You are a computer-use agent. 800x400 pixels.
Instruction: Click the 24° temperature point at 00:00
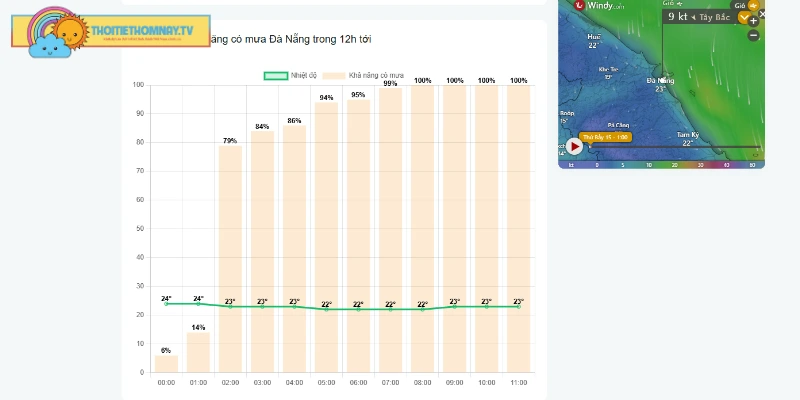point(166,304)
